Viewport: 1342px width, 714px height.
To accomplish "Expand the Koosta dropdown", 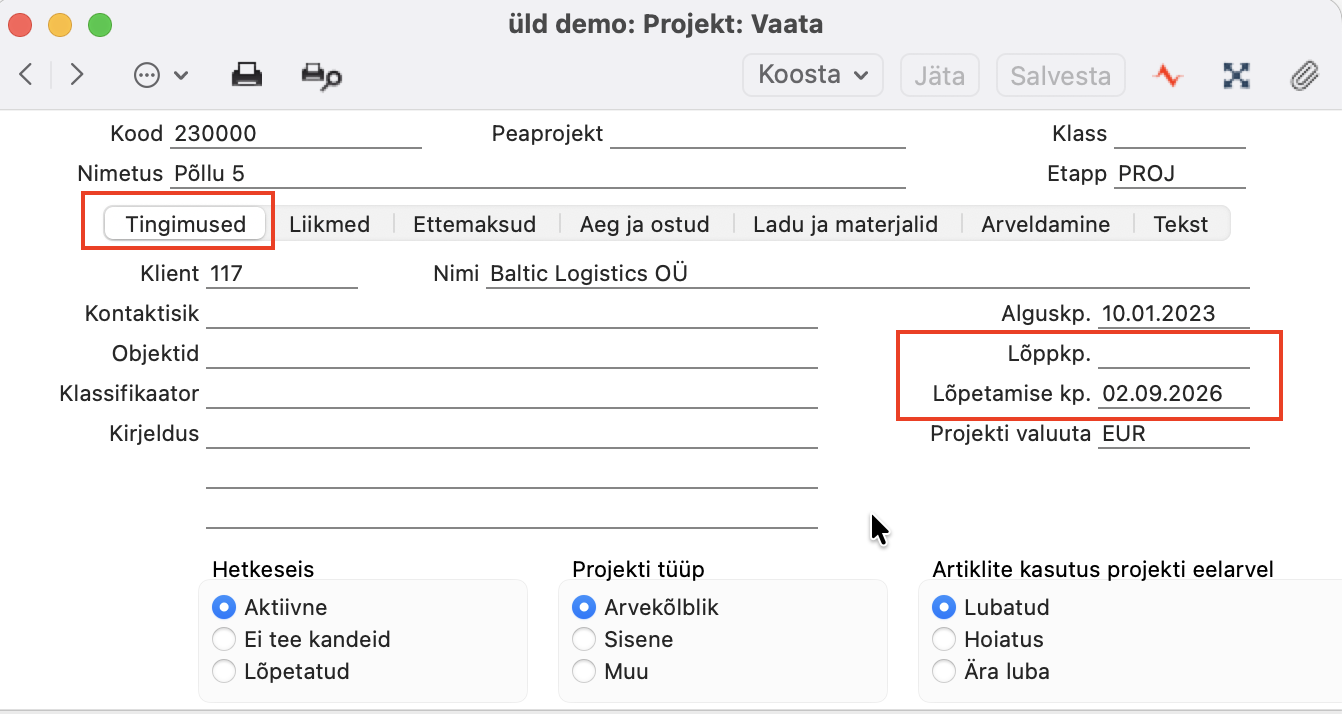I will (813, 75).
